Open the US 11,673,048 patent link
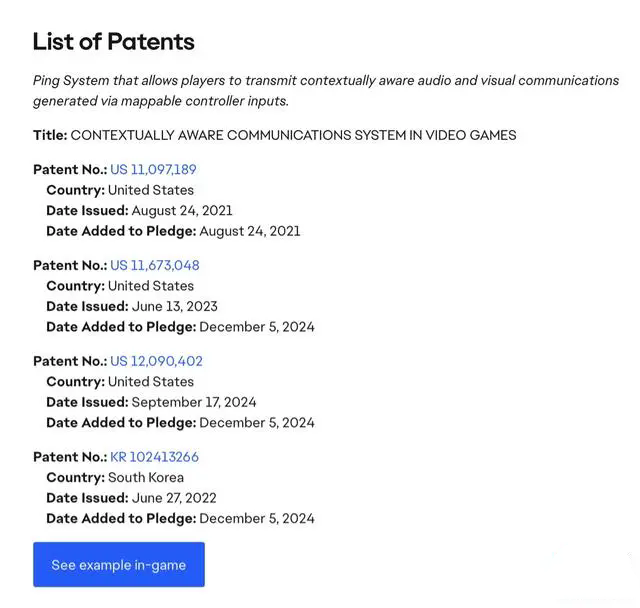Image resolution: width=640 pixels, height=608 pixels. (x=155, y=265)
